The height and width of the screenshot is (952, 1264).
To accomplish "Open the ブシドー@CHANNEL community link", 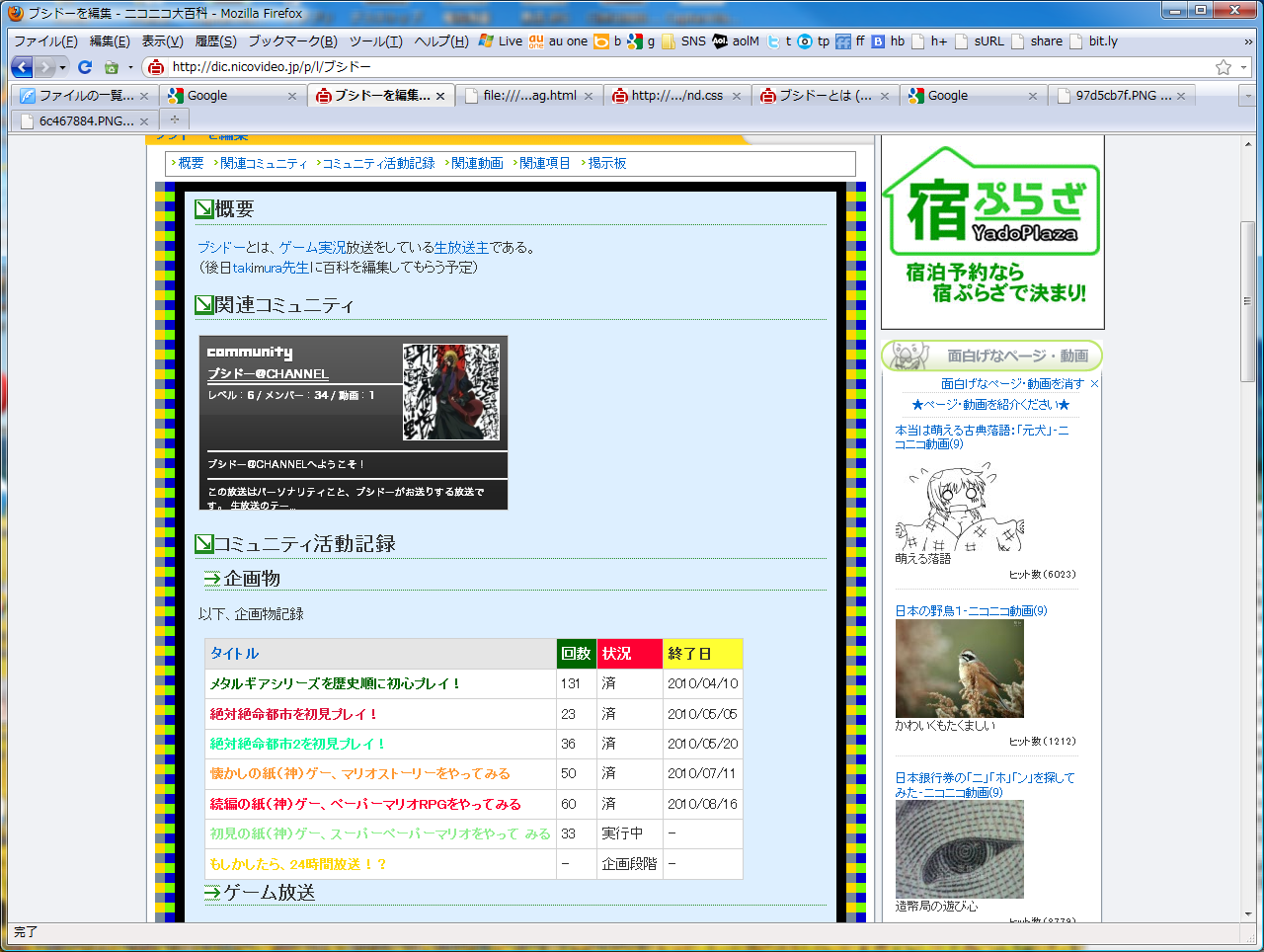I will click(x=268, y=373).
